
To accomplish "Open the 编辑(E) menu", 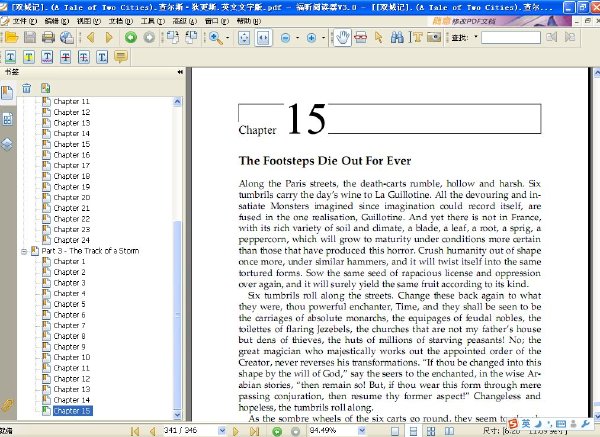I will pyautogui.click(x=57, y=21).
